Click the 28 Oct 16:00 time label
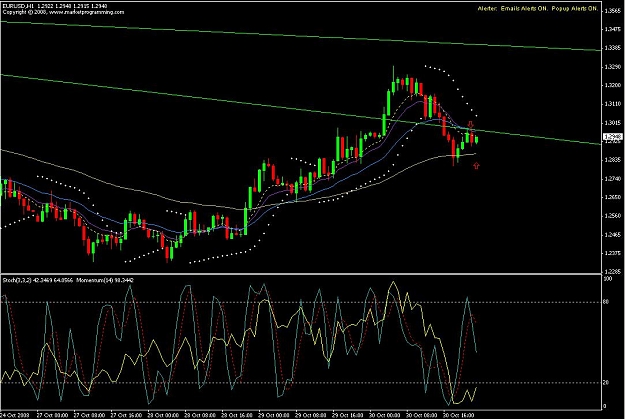Screen dimensions: 625x419 pyautogui.click(x=237, y=415)
